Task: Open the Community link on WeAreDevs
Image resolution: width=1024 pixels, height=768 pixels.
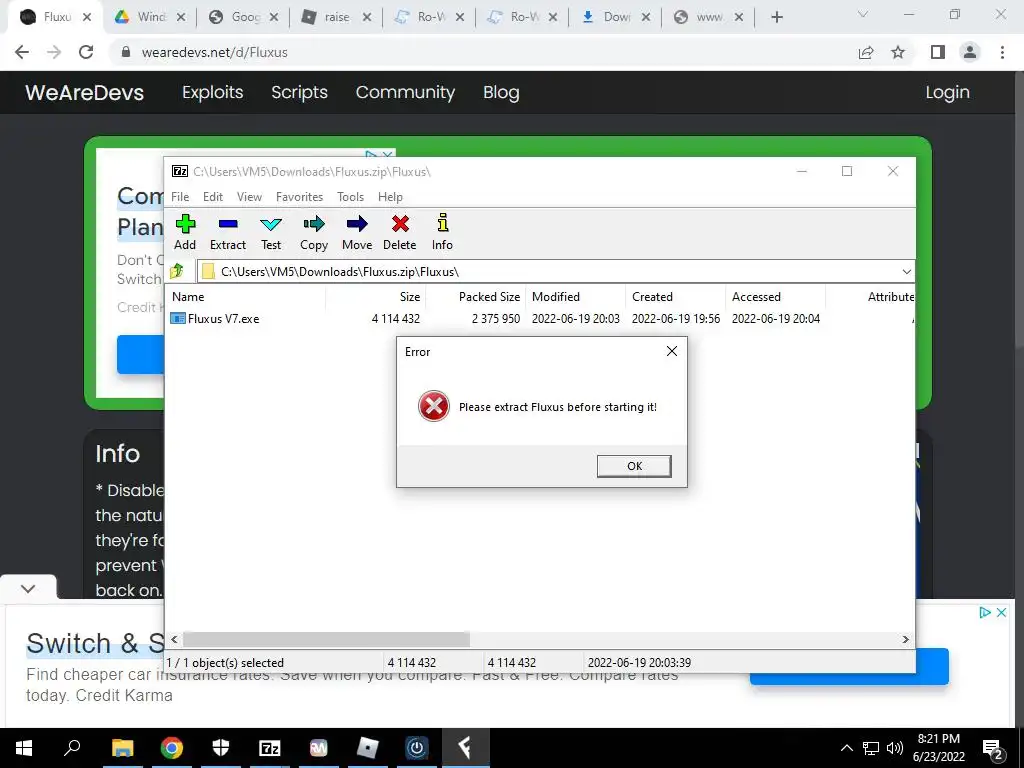Action: click(x=405, y=92)
